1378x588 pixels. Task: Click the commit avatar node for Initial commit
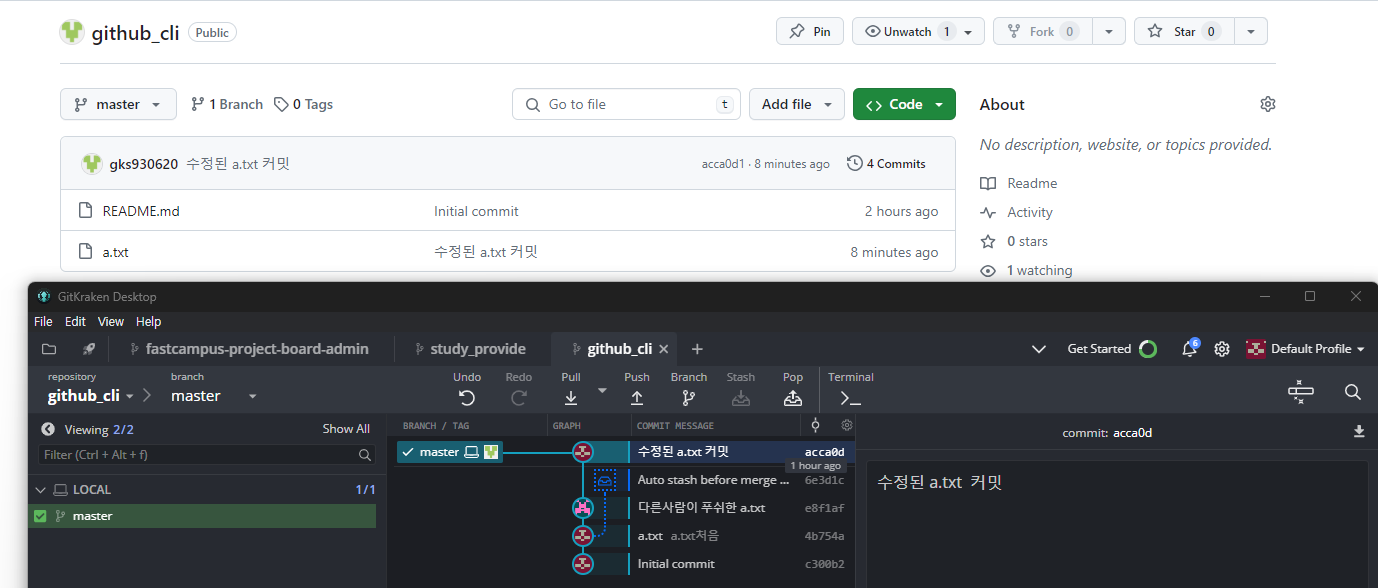583,564
